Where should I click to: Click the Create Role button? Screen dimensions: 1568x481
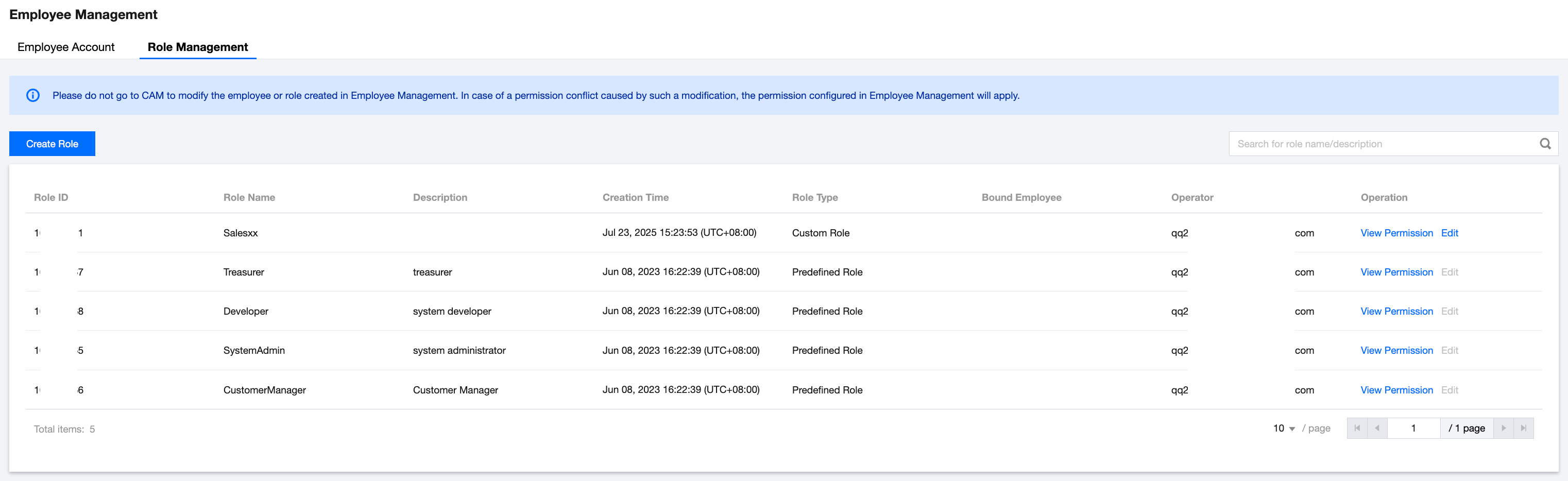(53, 144)
